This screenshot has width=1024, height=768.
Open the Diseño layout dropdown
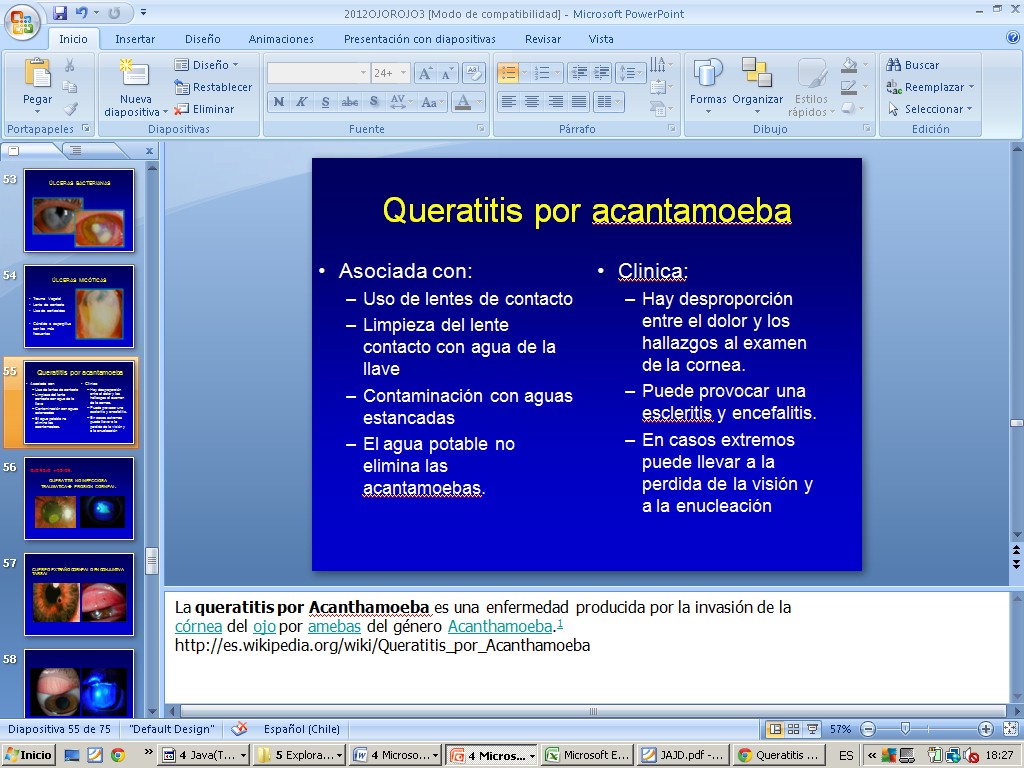click(208, 65)
